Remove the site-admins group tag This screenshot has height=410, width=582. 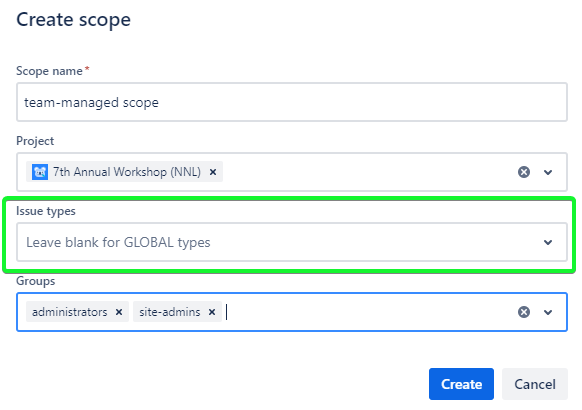pyautogui.click(x=212, y=312)
